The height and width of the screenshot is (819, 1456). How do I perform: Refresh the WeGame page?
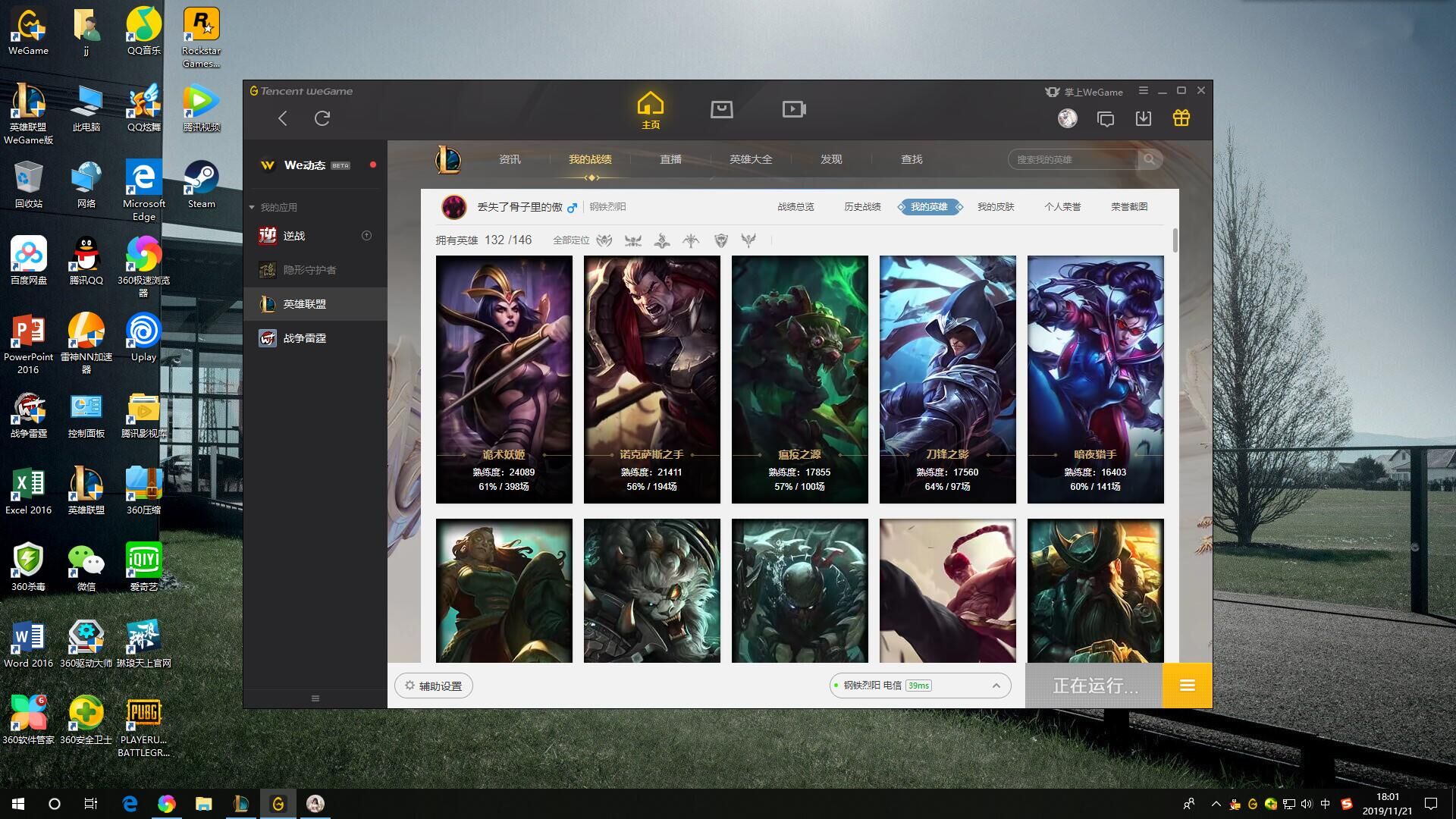[322, 118]
